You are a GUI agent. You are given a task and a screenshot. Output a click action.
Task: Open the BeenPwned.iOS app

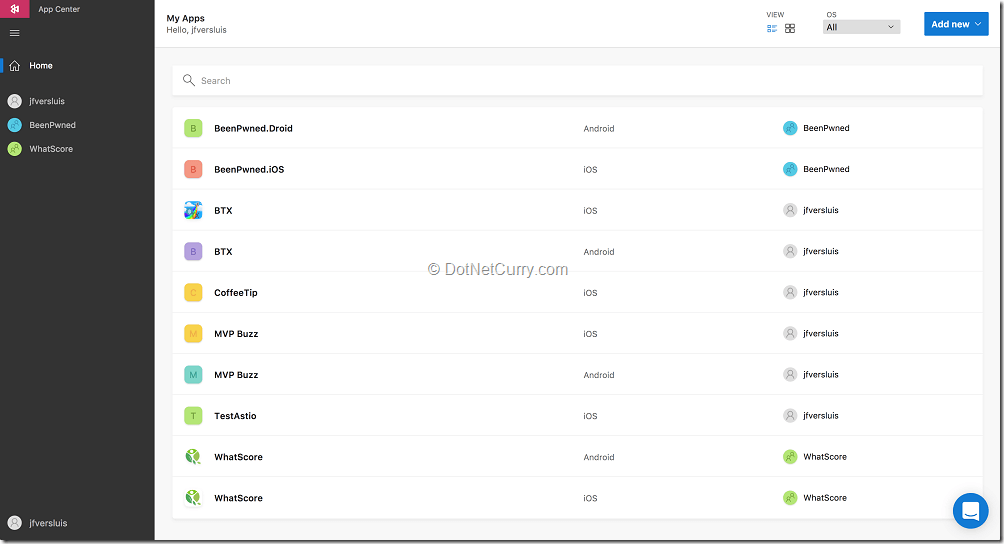pos(249,170)
